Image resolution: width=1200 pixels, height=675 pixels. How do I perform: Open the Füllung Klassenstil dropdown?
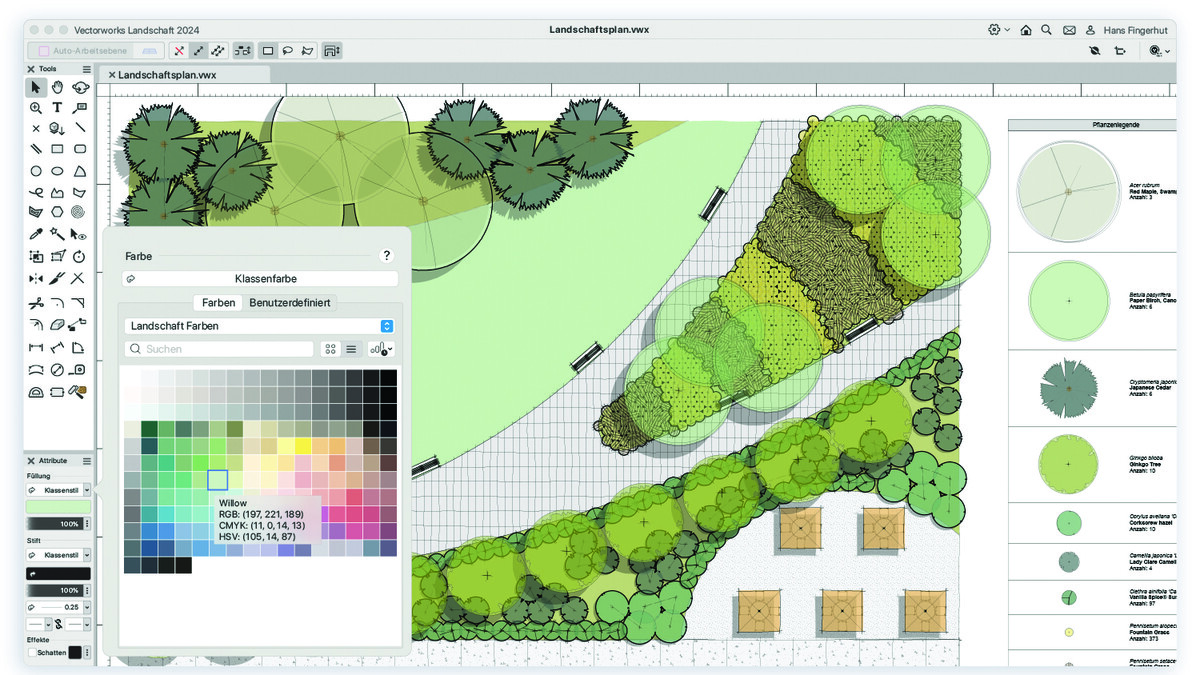pyautogui.click(x=59, y=490)
